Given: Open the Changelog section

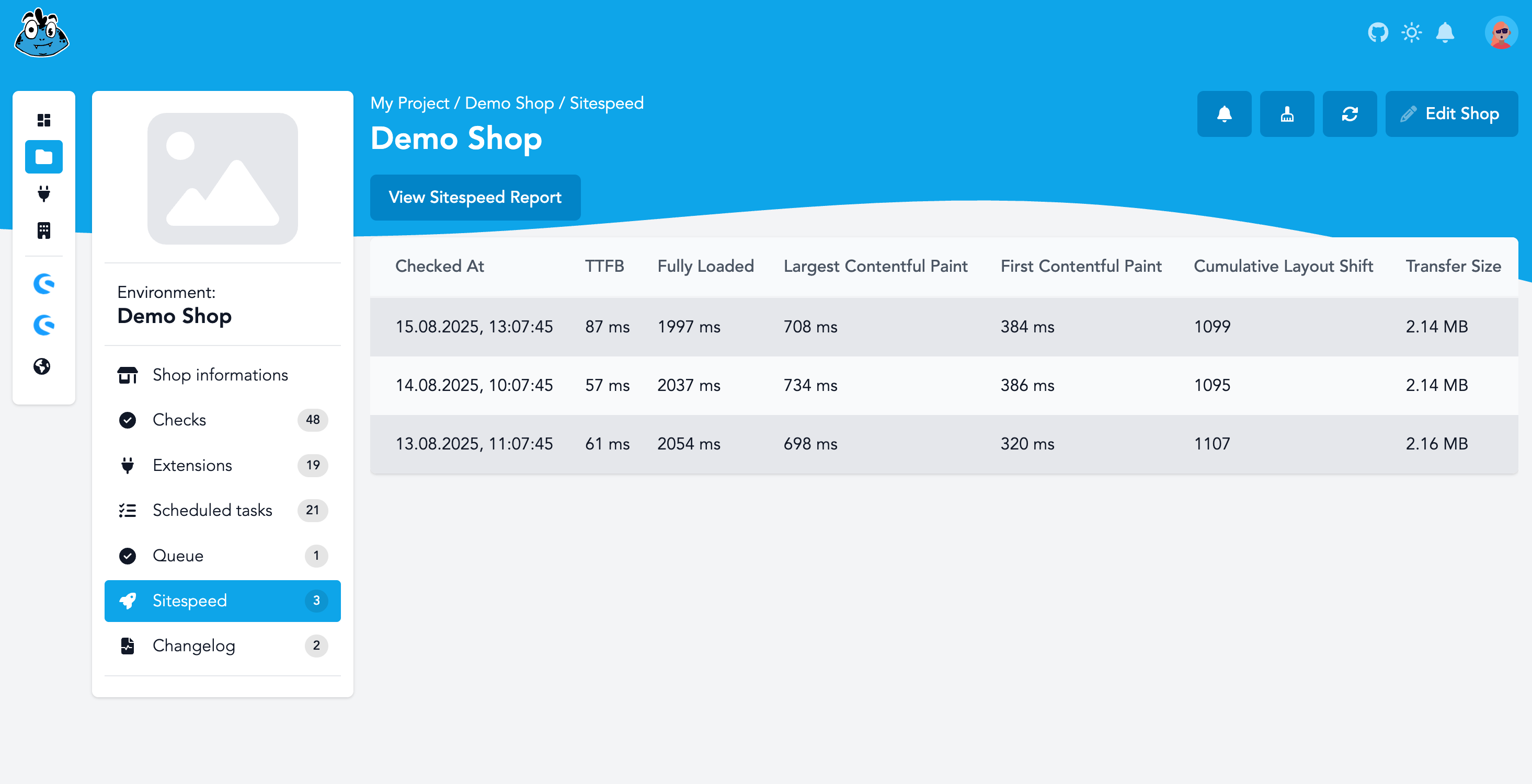Looking at the screenshot, I should tap(193, 645).
